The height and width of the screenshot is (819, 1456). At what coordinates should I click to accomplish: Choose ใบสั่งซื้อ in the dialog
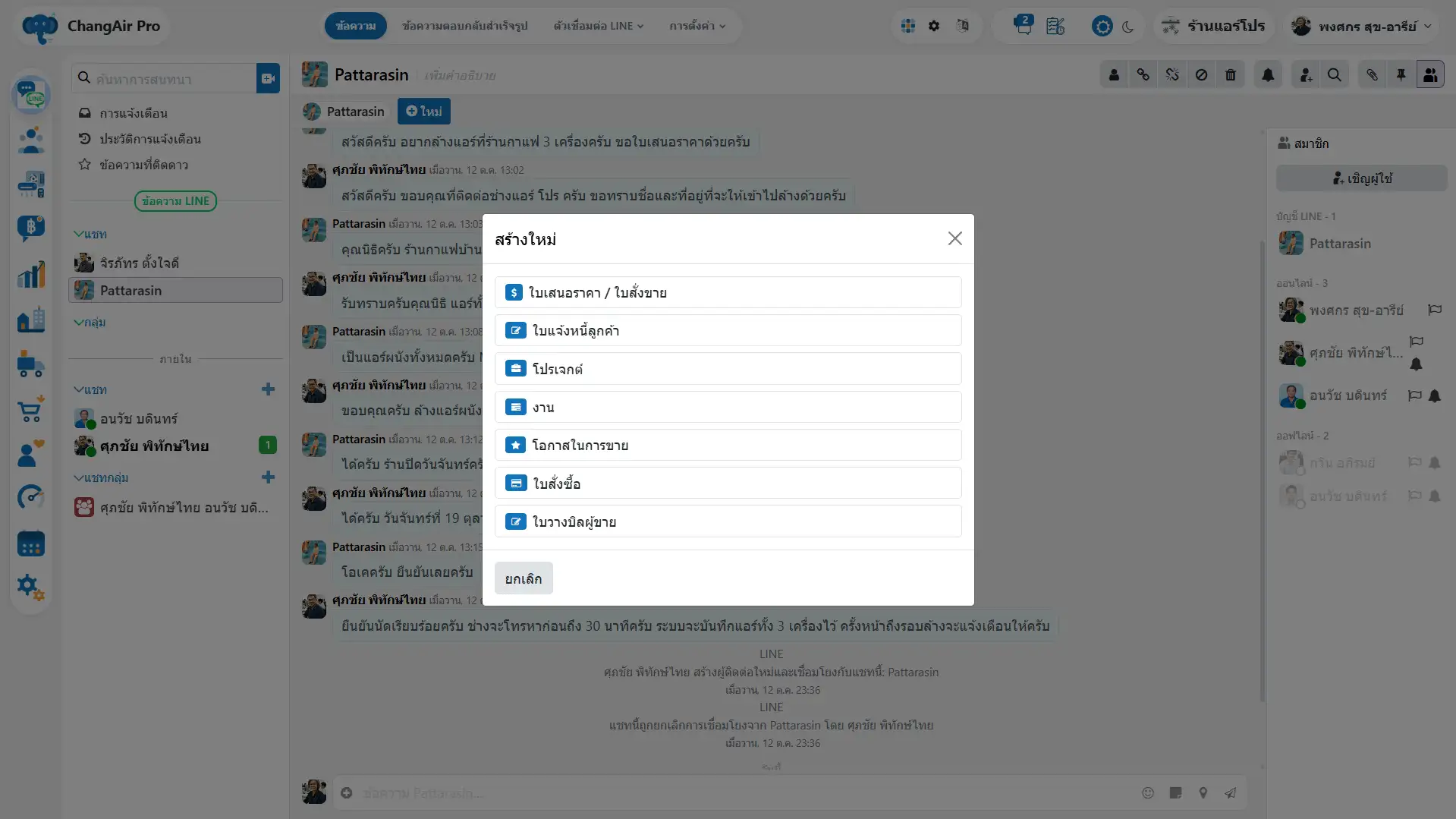728,483
